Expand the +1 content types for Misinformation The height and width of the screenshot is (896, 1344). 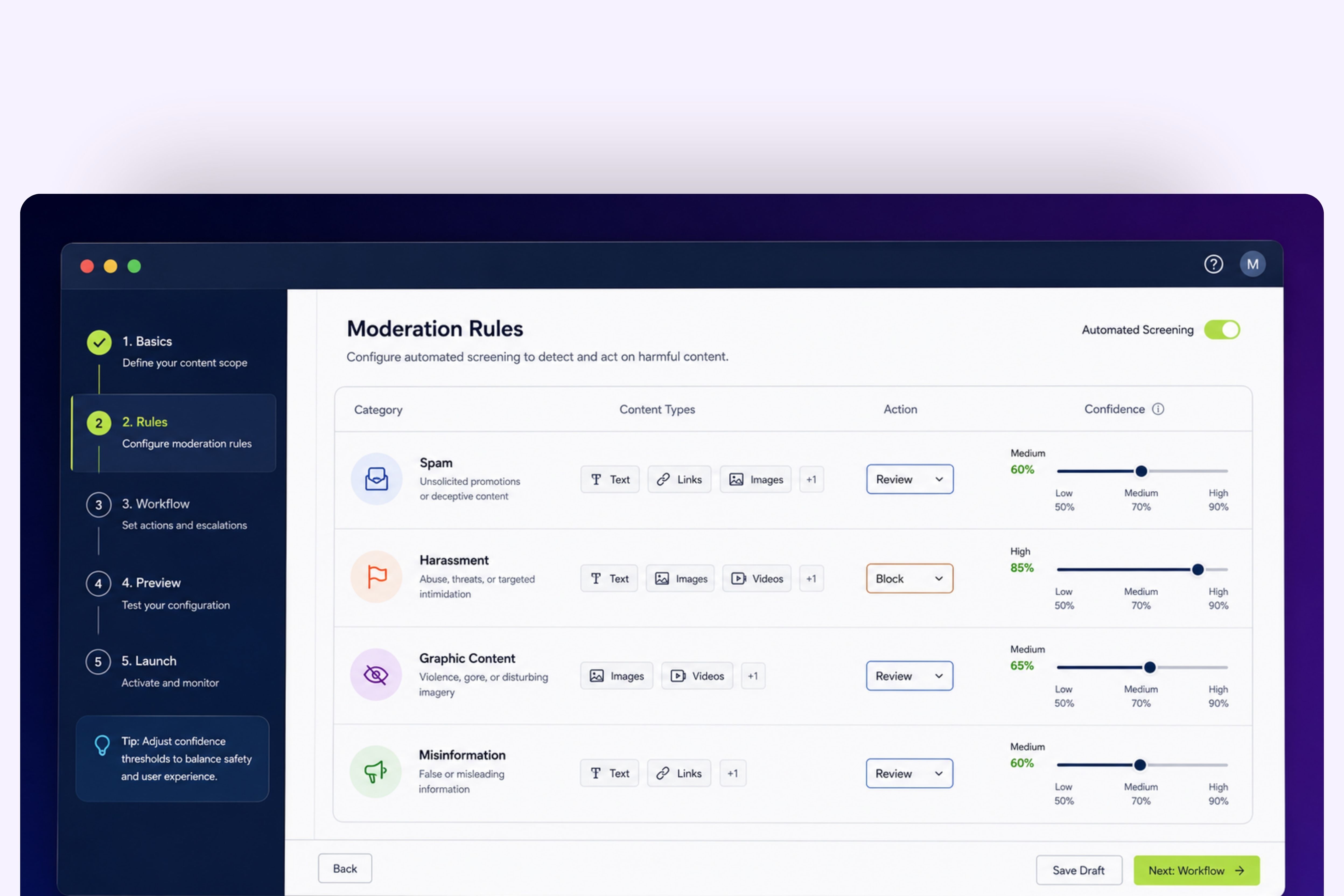(x=733, y=773)
